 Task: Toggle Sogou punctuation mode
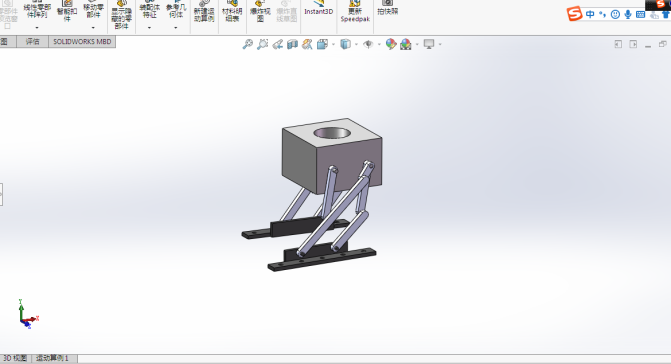tap(603, 14)
